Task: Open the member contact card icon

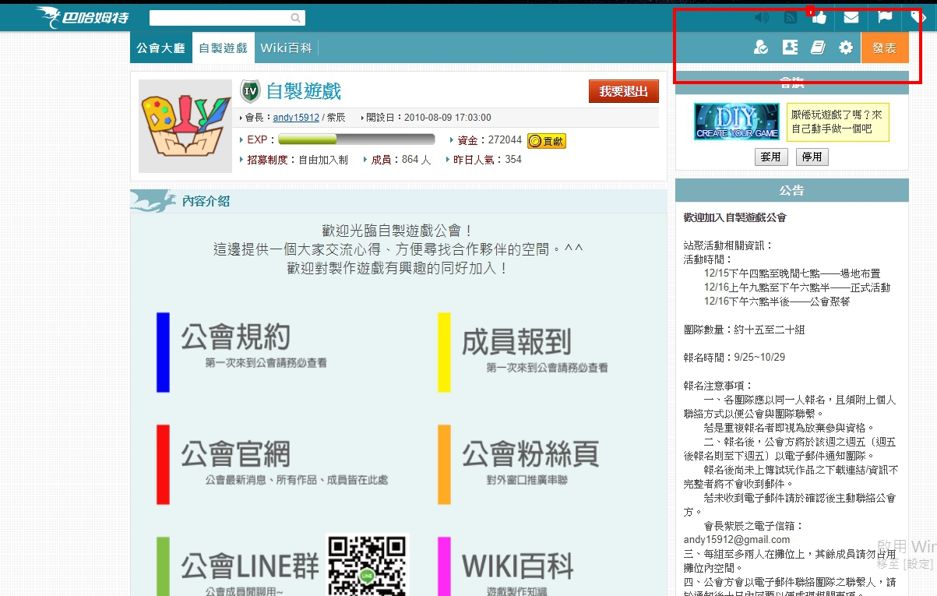Action: (x=790, y=48)
